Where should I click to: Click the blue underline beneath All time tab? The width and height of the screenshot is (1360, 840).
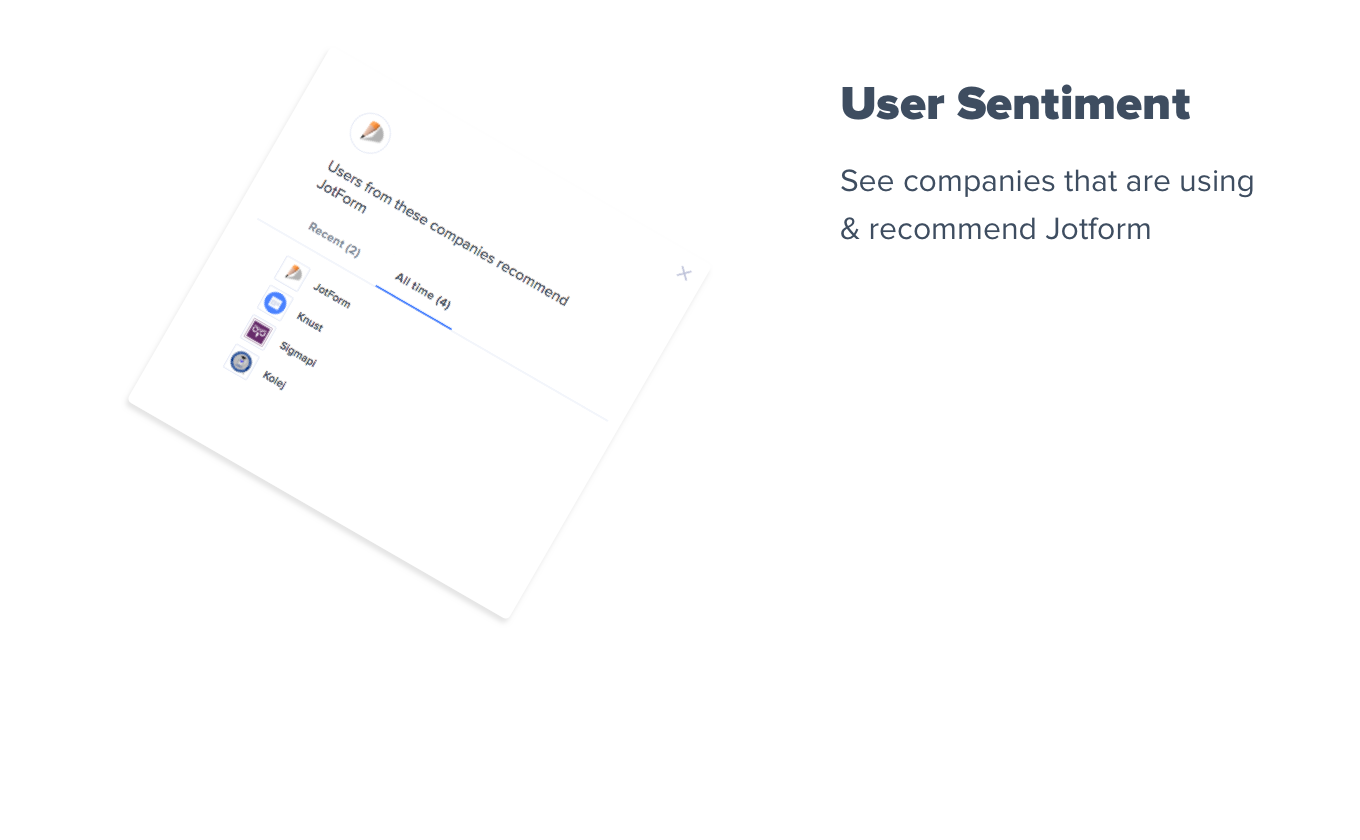tap(413, 309)
